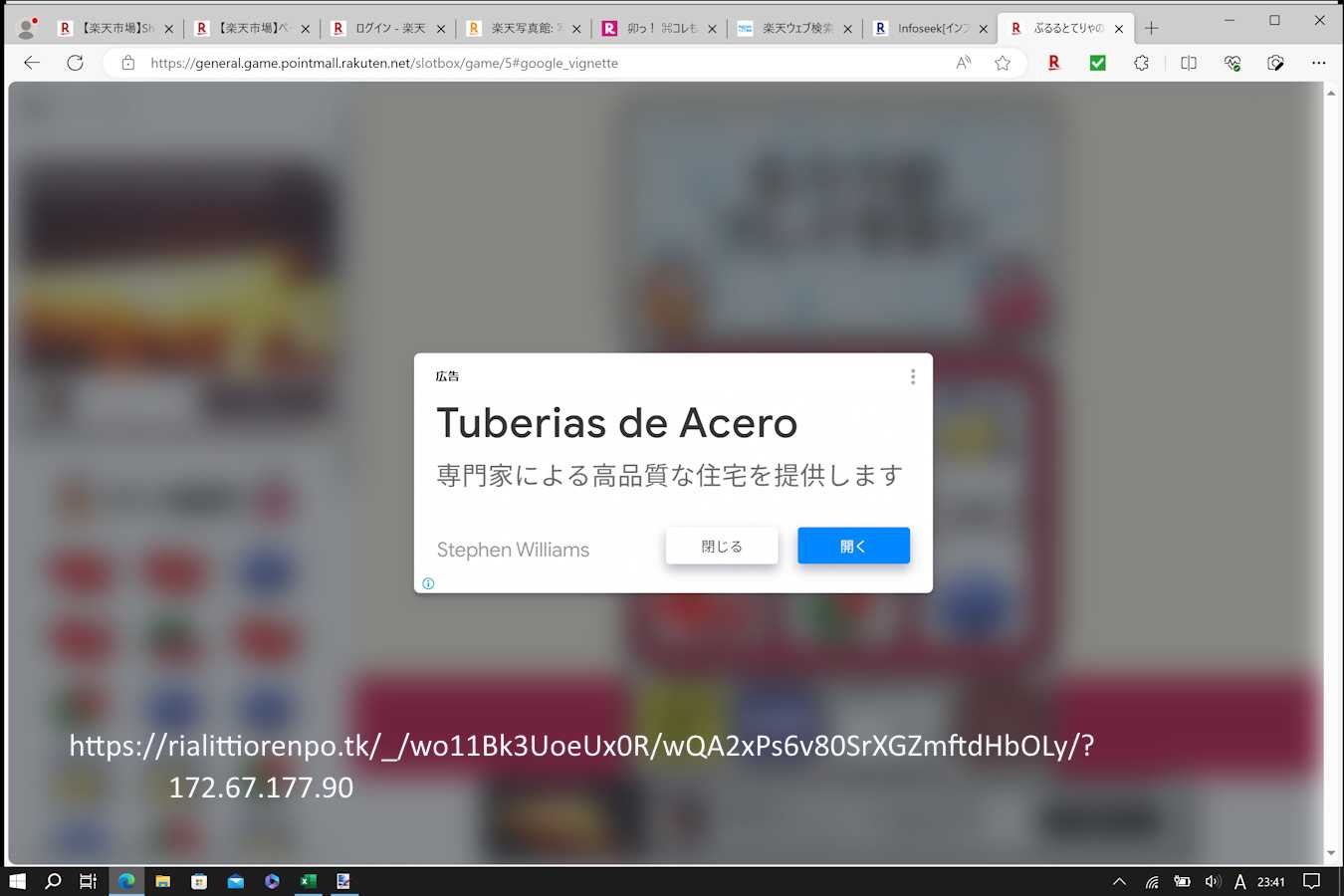The height and width of the screenshot is (896, 1344).
Task: Open Task View on the taskbar
Action: [x=89, y=881]
